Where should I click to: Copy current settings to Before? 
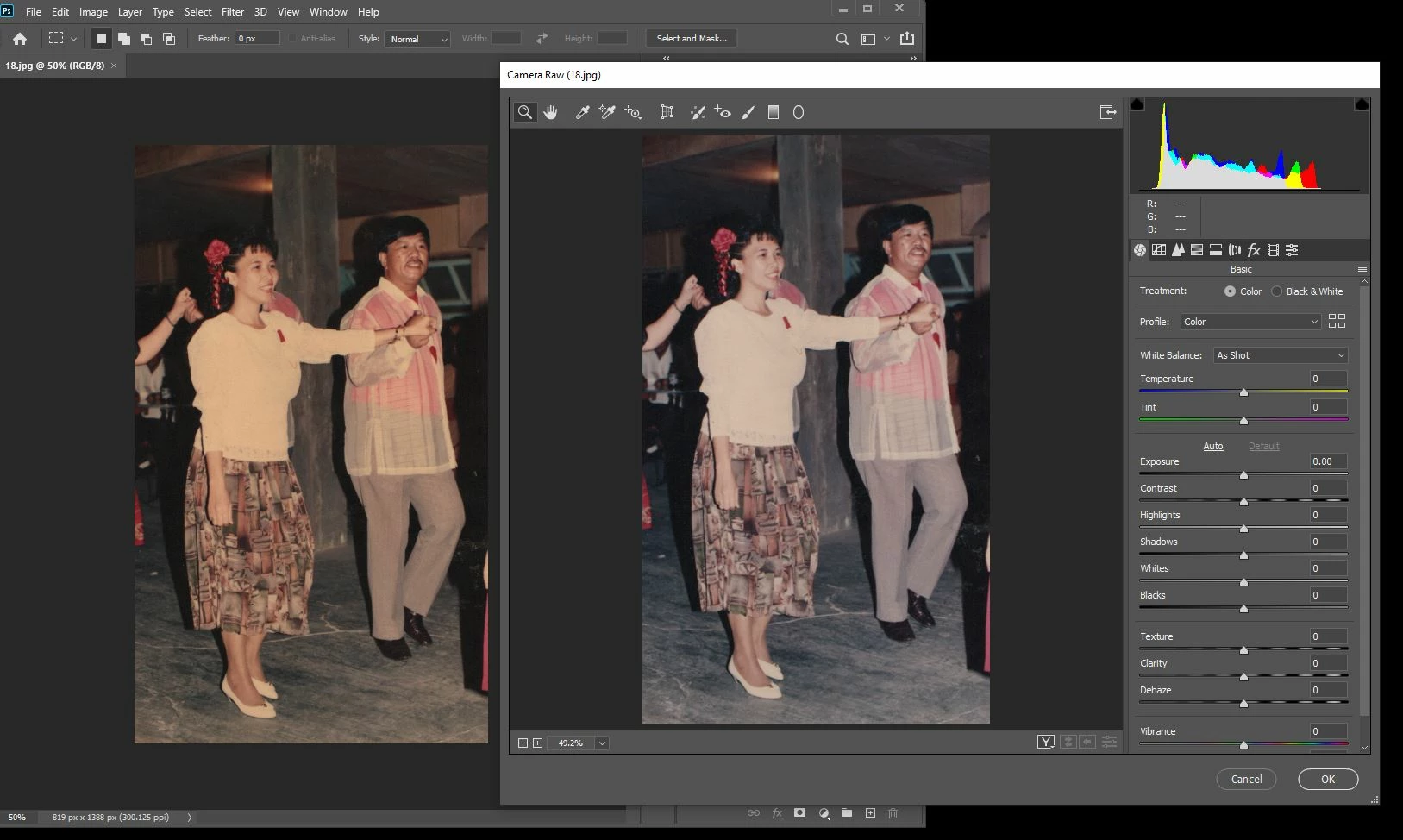tap(1087, 742)
